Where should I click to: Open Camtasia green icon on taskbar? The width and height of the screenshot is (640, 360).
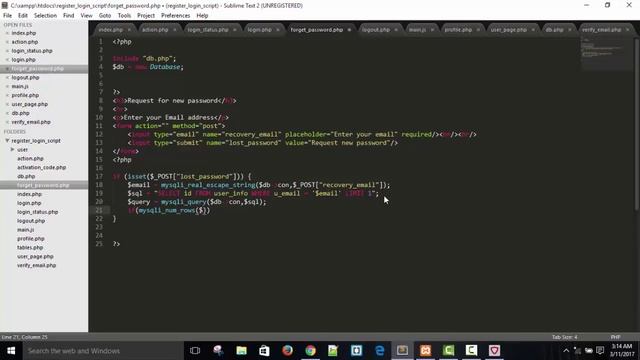point(448,351)
